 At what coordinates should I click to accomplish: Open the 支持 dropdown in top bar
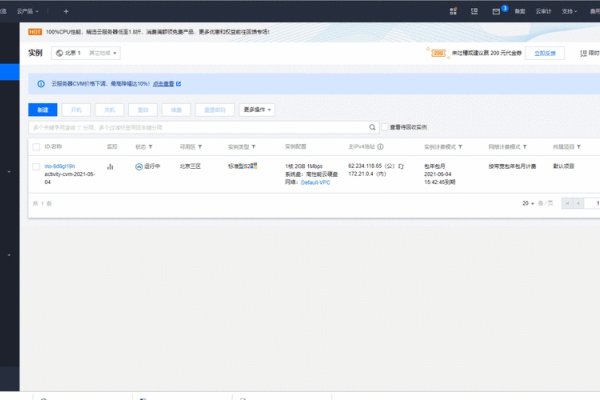(569, 11)
